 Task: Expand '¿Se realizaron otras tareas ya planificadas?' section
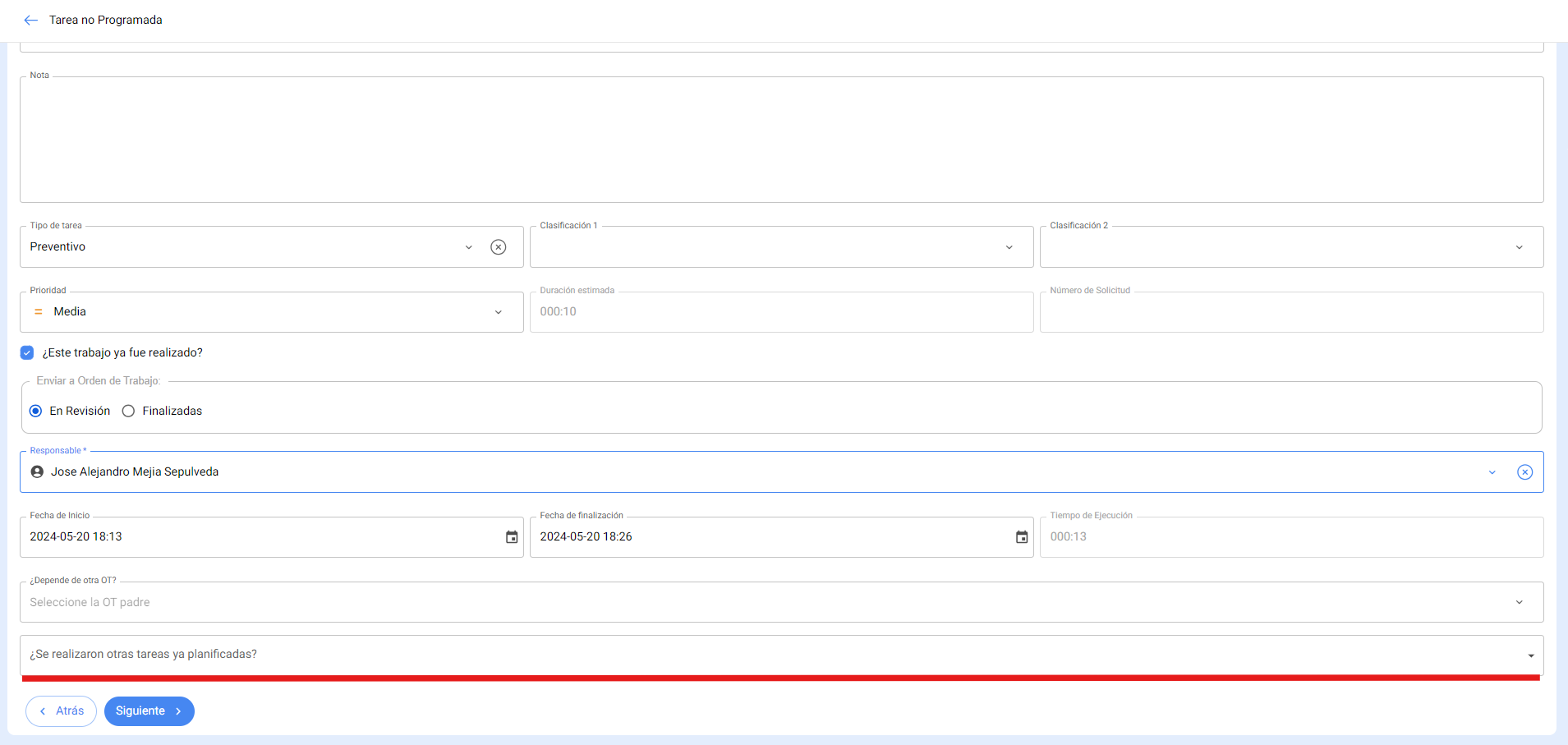[x=1530, y=655]
